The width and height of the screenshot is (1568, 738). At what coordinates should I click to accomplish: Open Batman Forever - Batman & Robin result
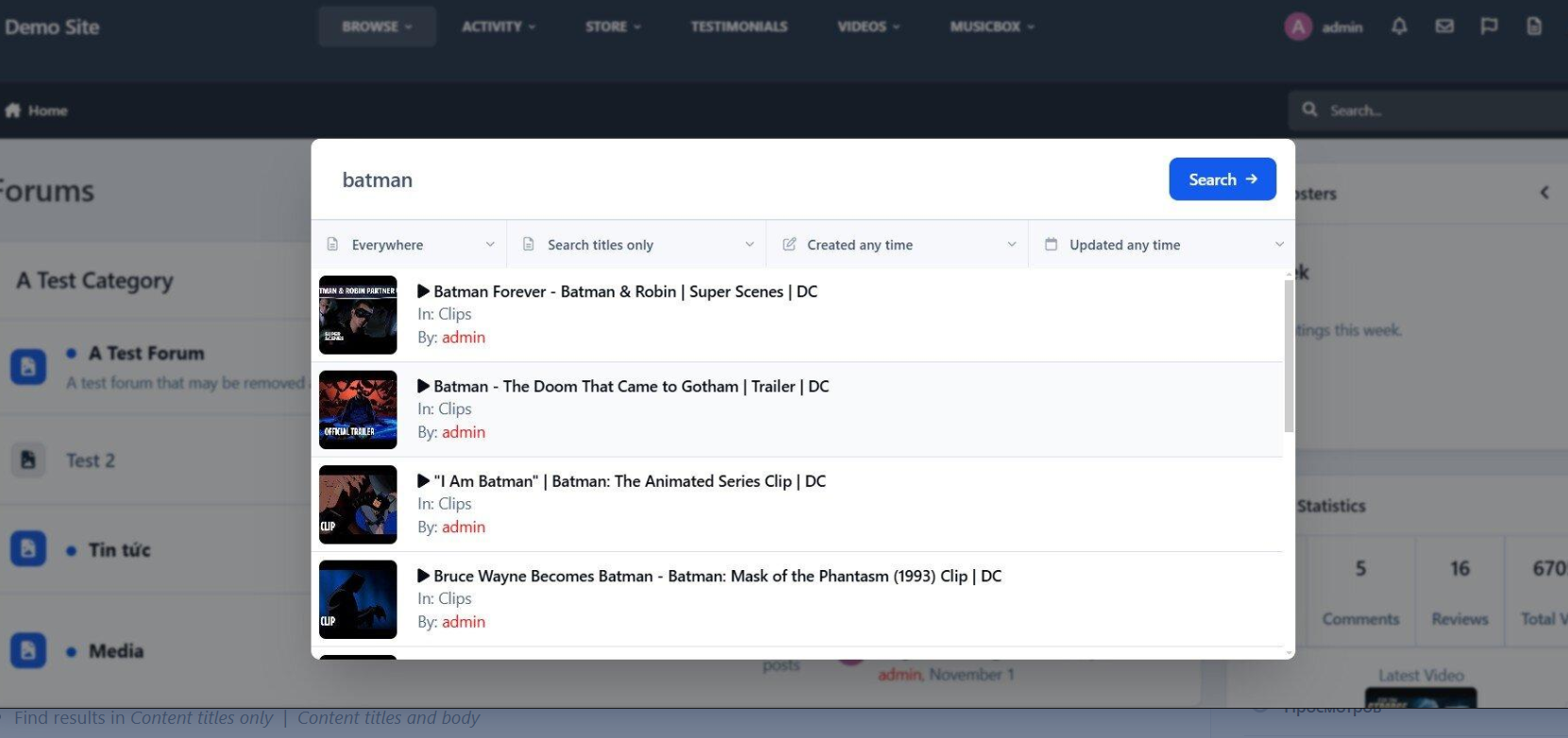625,292
